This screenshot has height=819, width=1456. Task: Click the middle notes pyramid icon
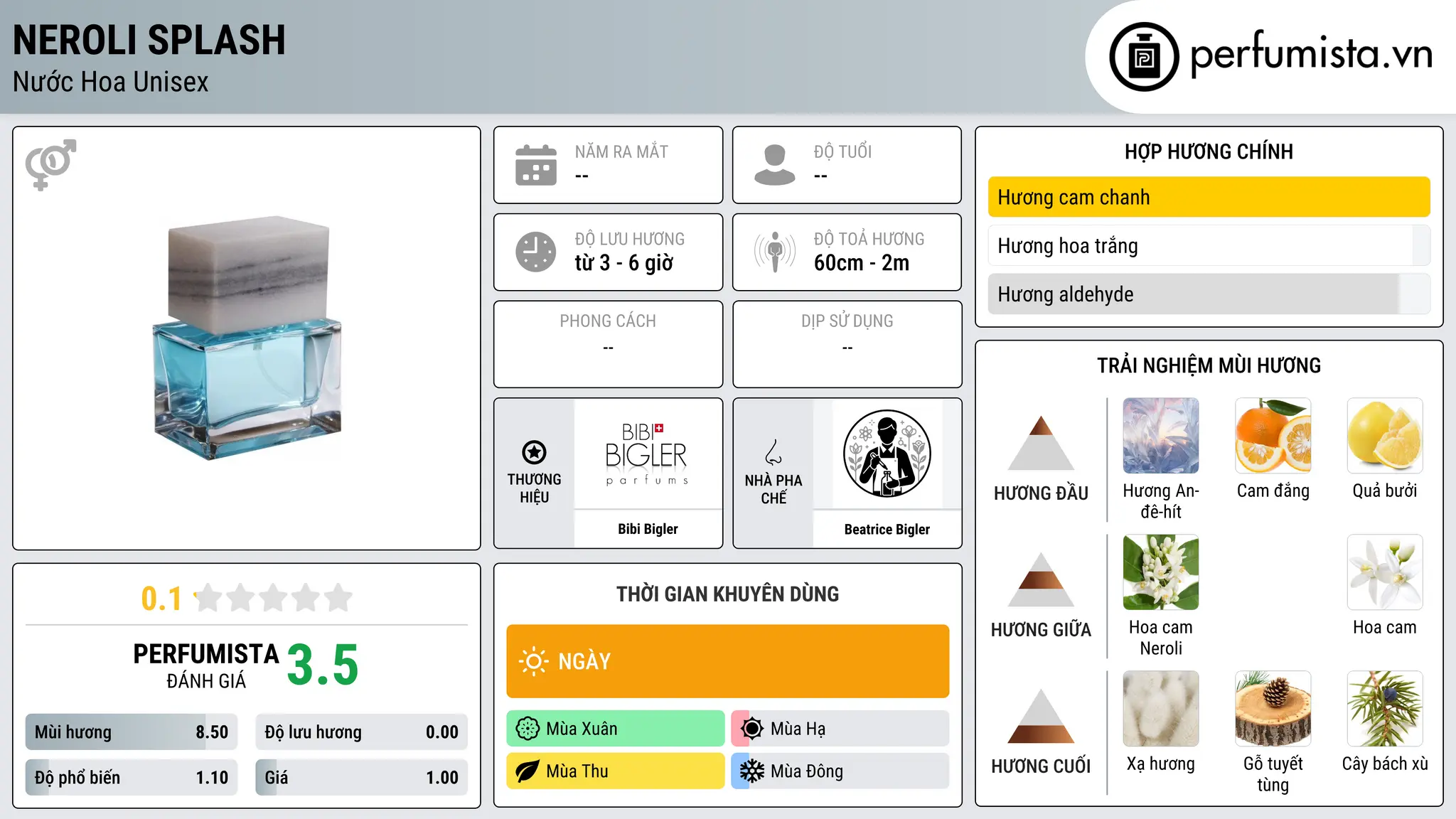(1041, 579)
